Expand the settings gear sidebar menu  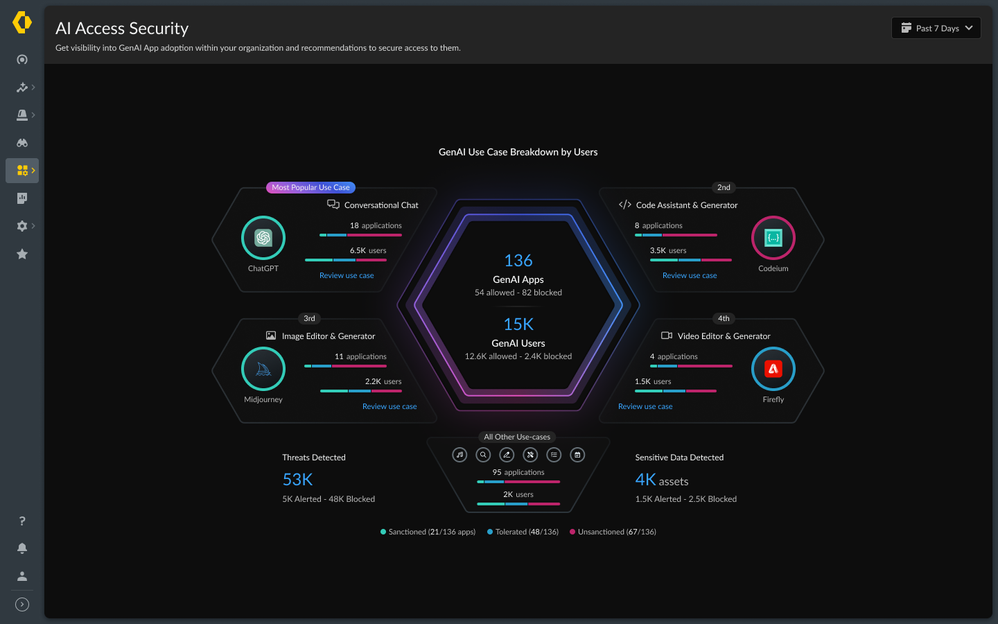click(22, 226)
